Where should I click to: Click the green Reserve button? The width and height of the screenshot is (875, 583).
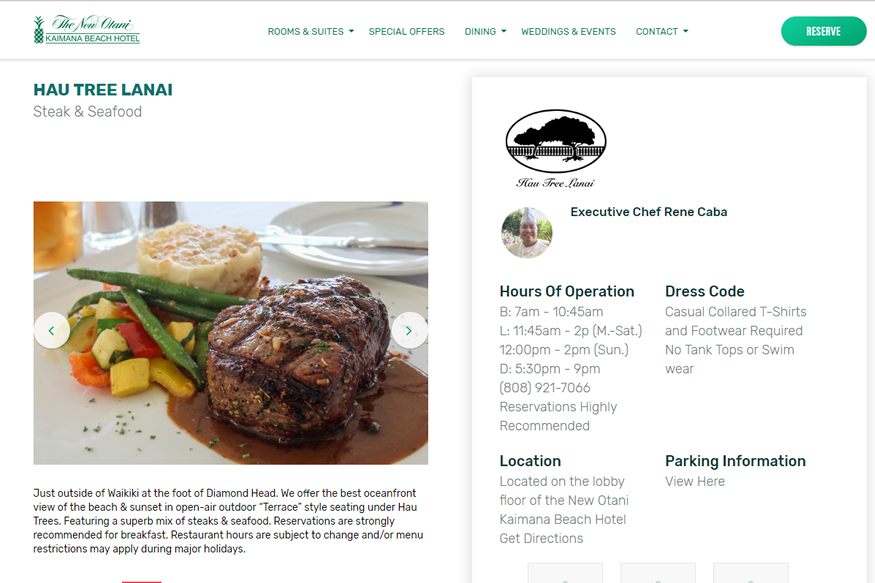824,31
